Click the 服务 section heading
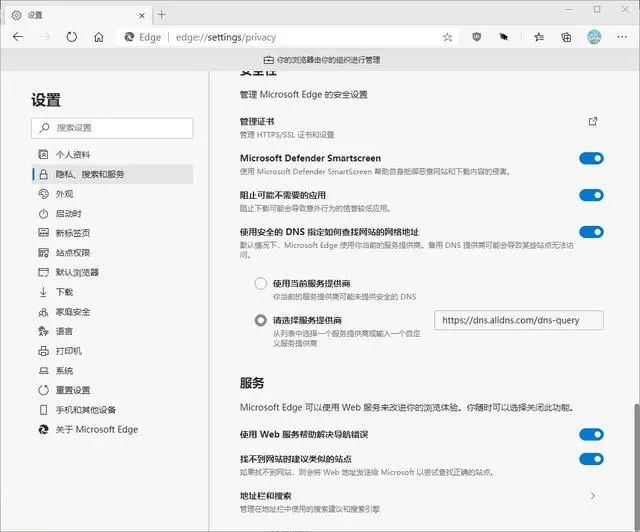Screen dimensions: 640x532 pos(252,383)
